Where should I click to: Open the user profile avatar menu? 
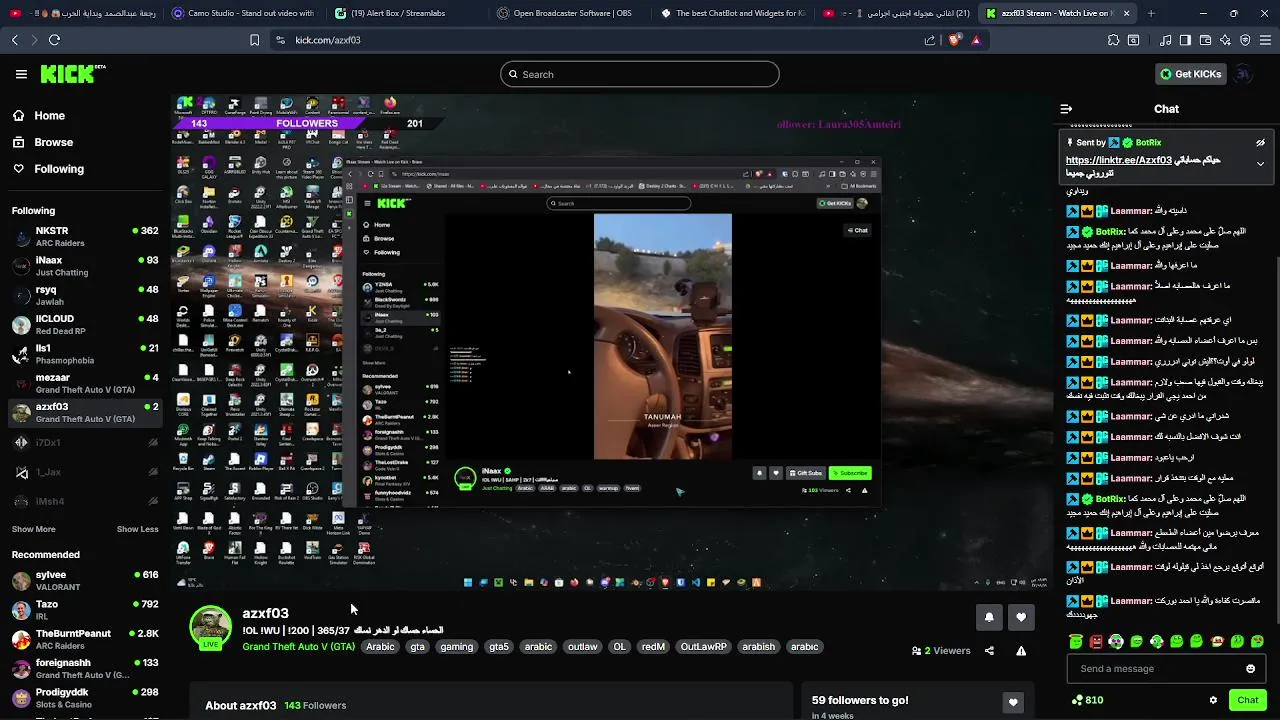(1243, 74)
